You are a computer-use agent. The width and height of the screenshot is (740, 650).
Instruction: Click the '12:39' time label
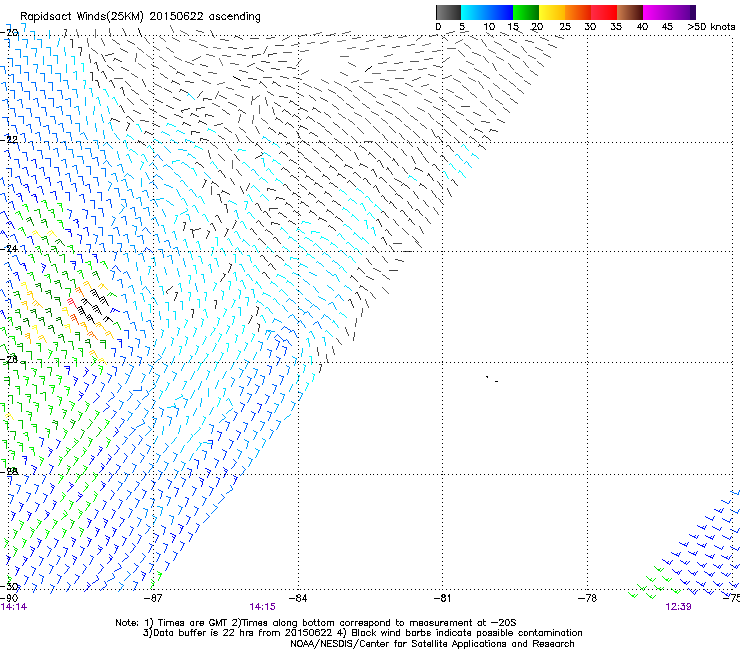pos(678,607)
